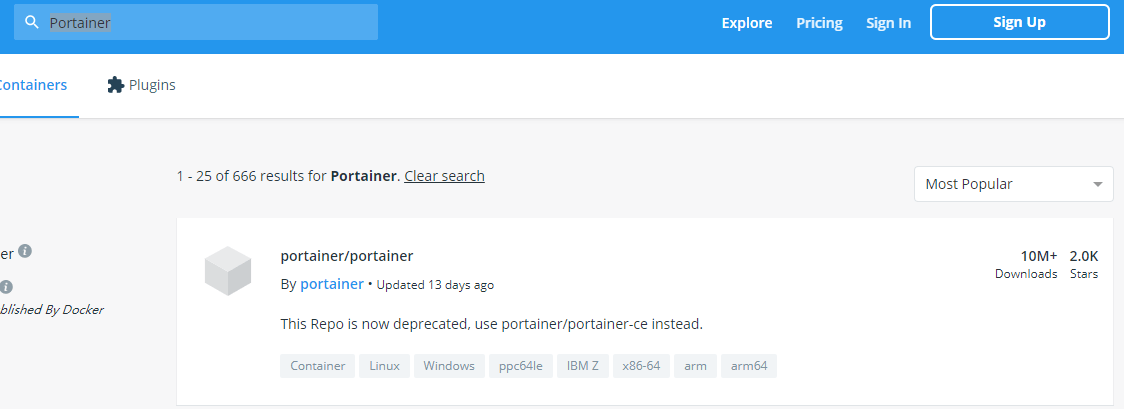Click the Updated 13 days ago text
This screenshot has height=409, width=1124.
(x=435, y=285)
